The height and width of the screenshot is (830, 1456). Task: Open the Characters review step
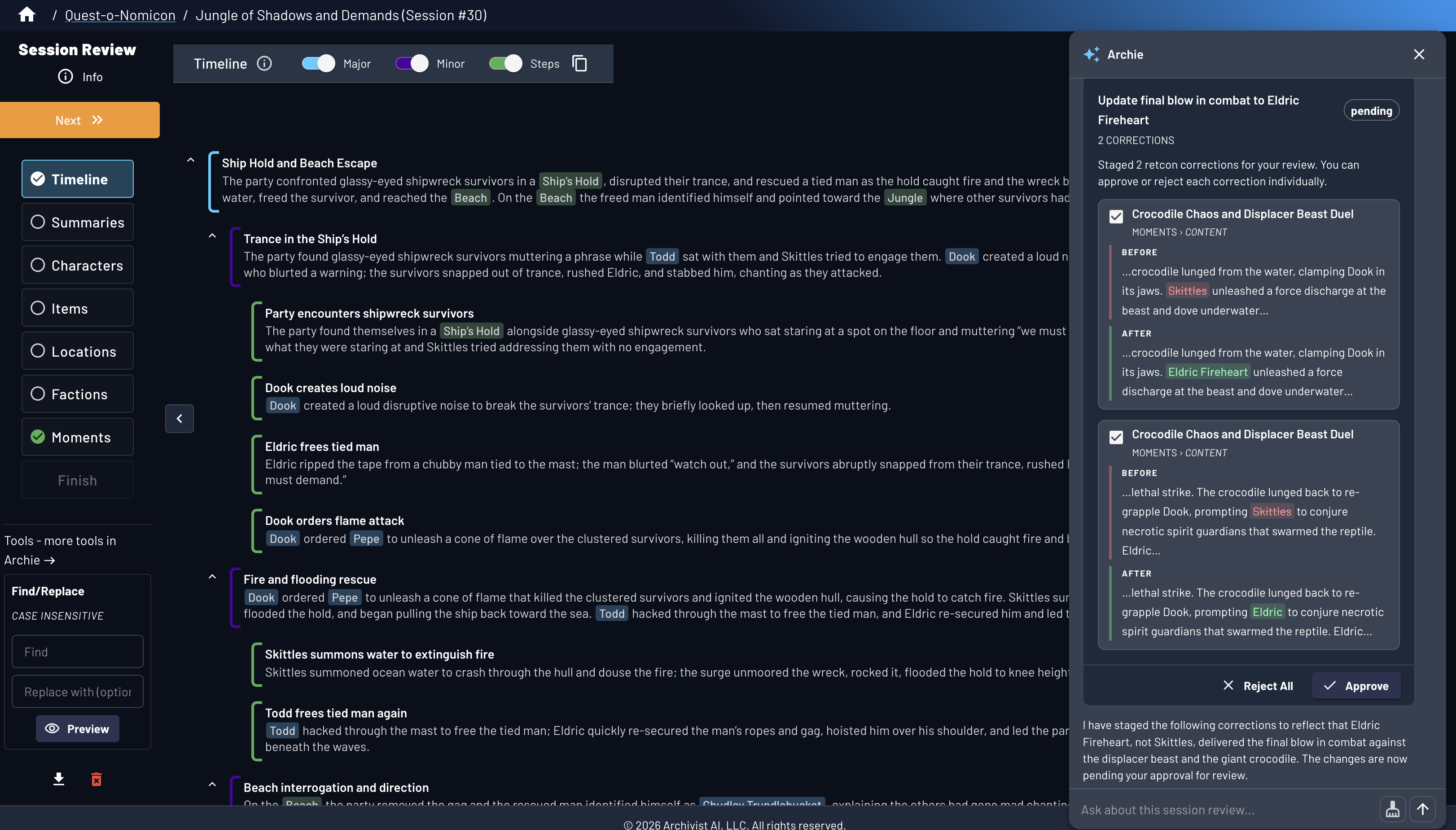(78, 265)
